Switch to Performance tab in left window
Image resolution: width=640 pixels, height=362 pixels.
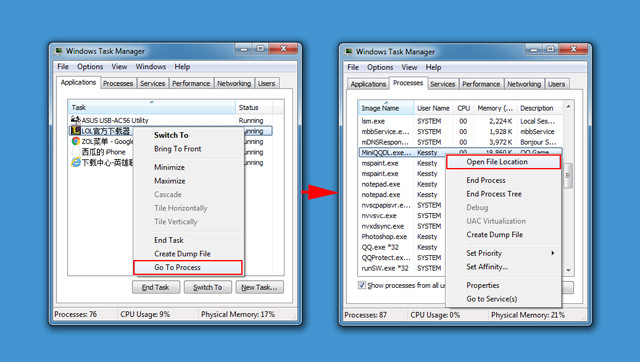(x=191, y=83)
